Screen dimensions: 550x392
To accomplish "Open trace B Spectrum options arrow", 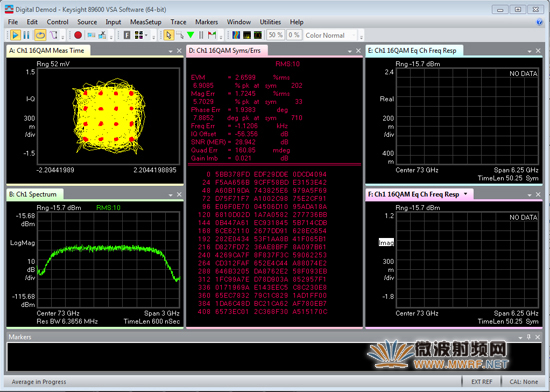I will tap(170, 195).
